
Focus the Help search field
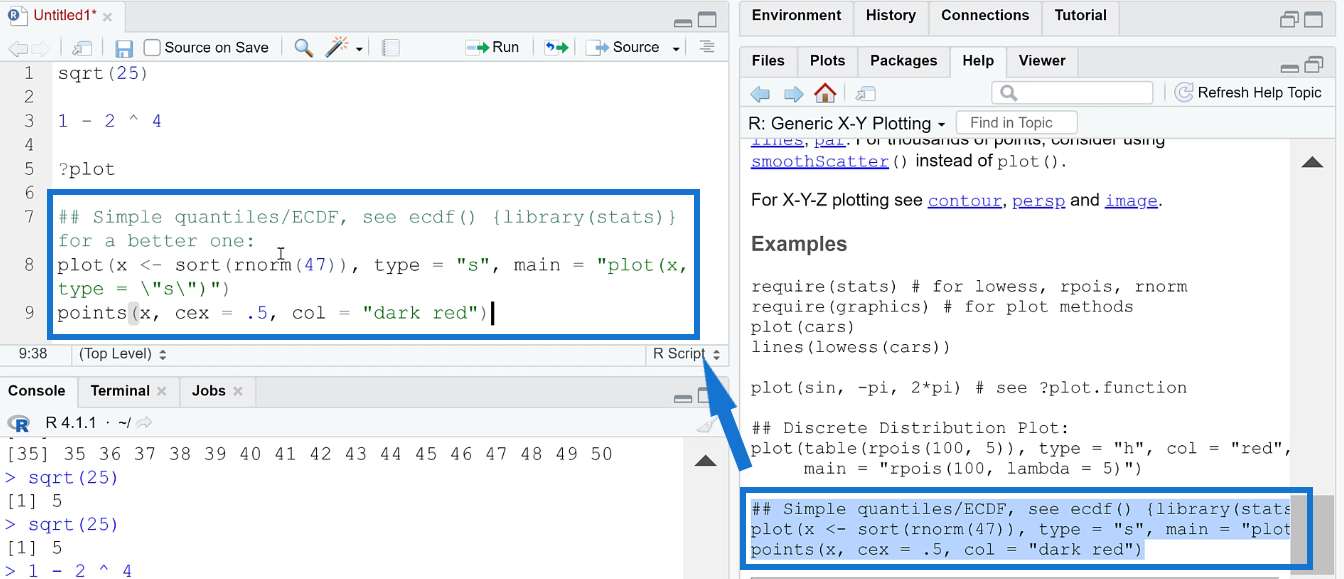pos(1072,93)
